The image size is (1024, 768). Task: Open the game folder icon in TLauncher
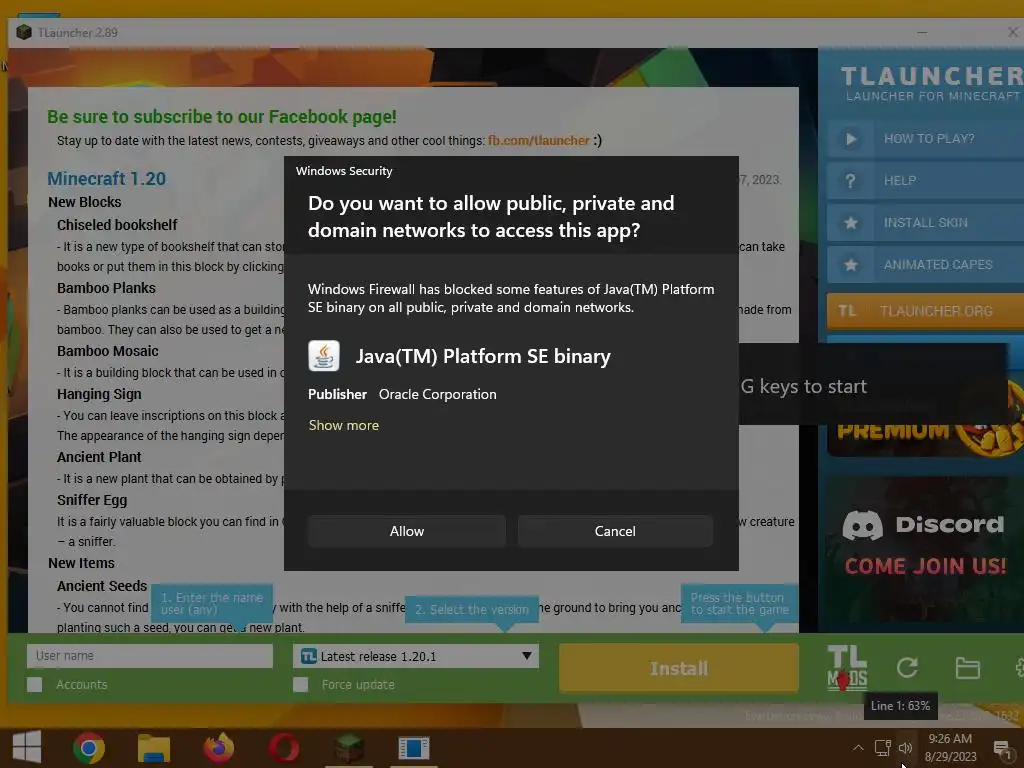point(967,668)
